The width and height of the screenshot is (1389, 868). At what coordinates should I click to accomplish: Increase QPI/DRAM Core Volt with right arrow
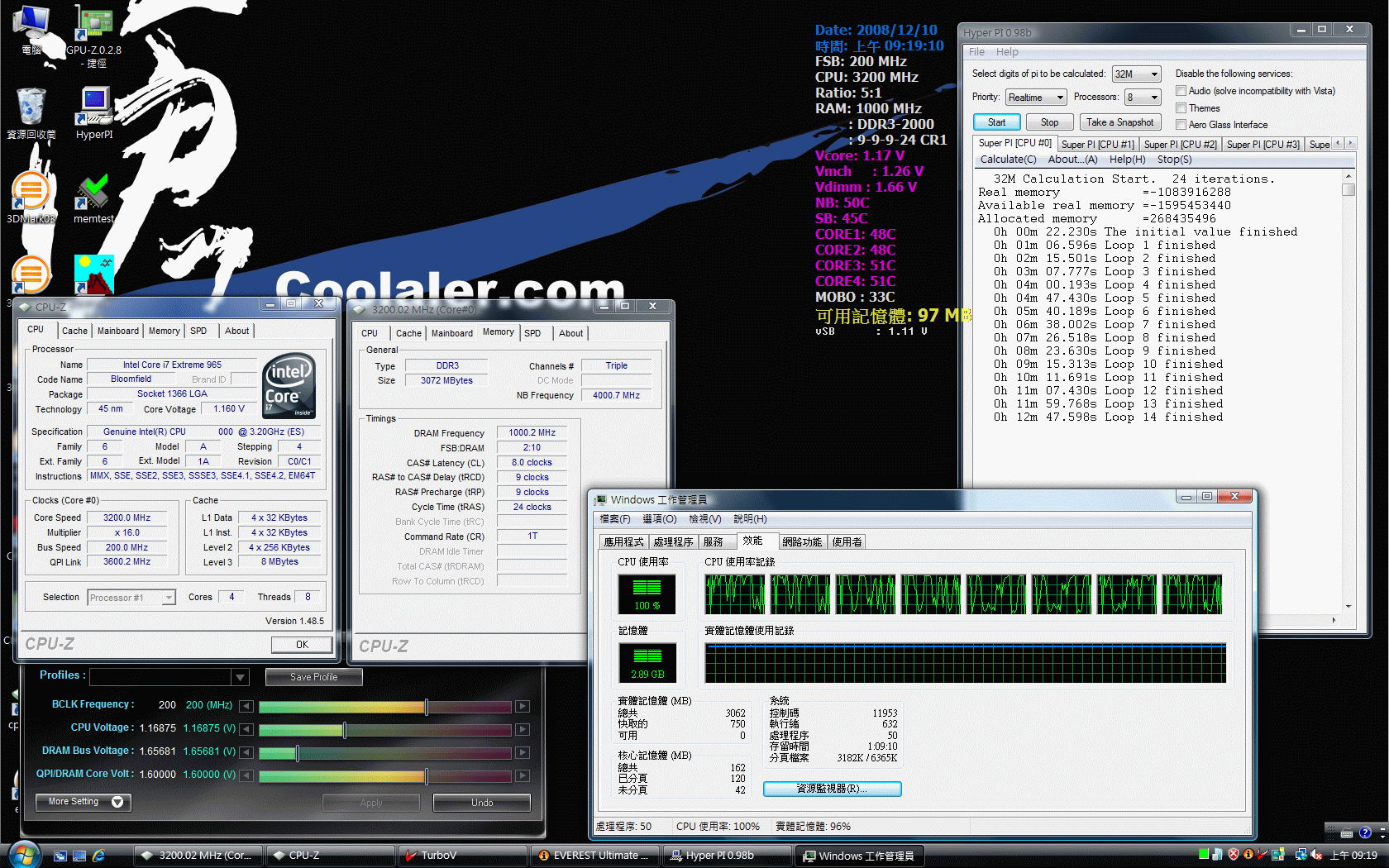coord(523,775)
